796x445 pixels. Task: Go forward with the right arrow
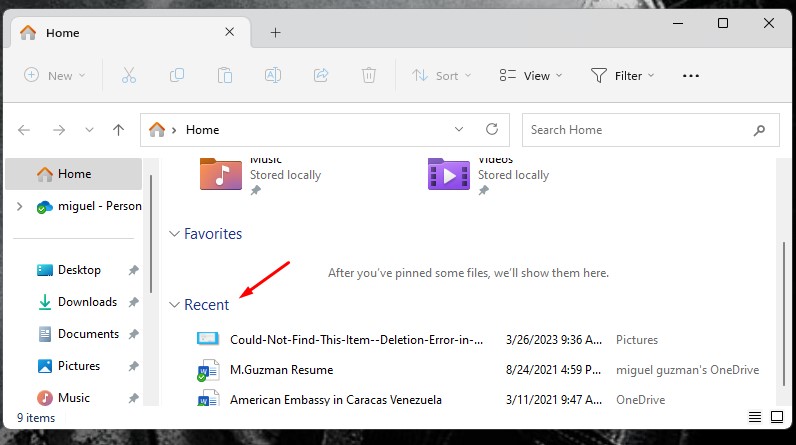[59, 130]
